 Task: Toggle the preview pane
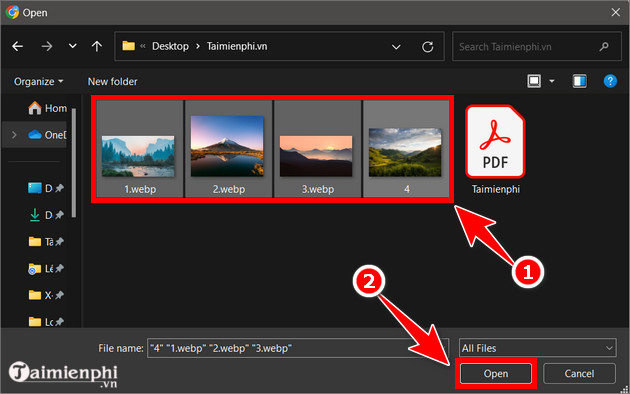pos(579,81)
